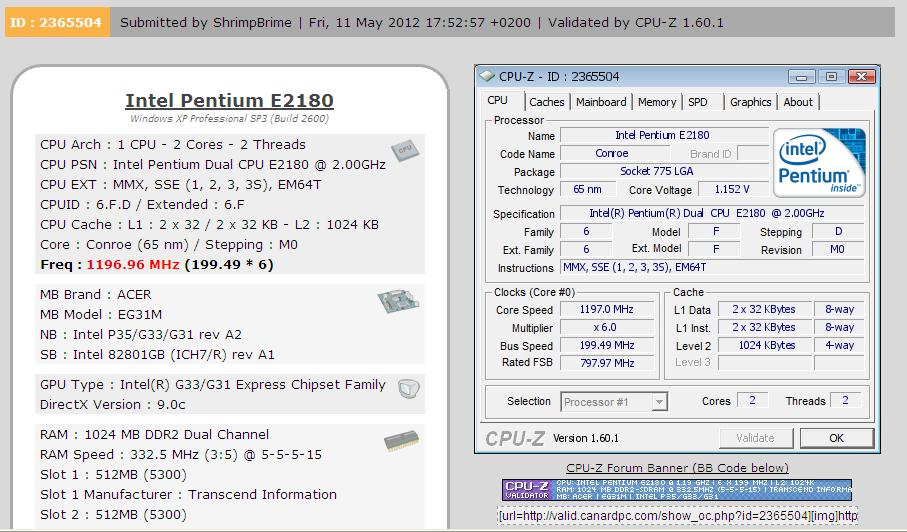Close the CPU-Z window
This screenshot has width=907, height=532.
[861, 76]
